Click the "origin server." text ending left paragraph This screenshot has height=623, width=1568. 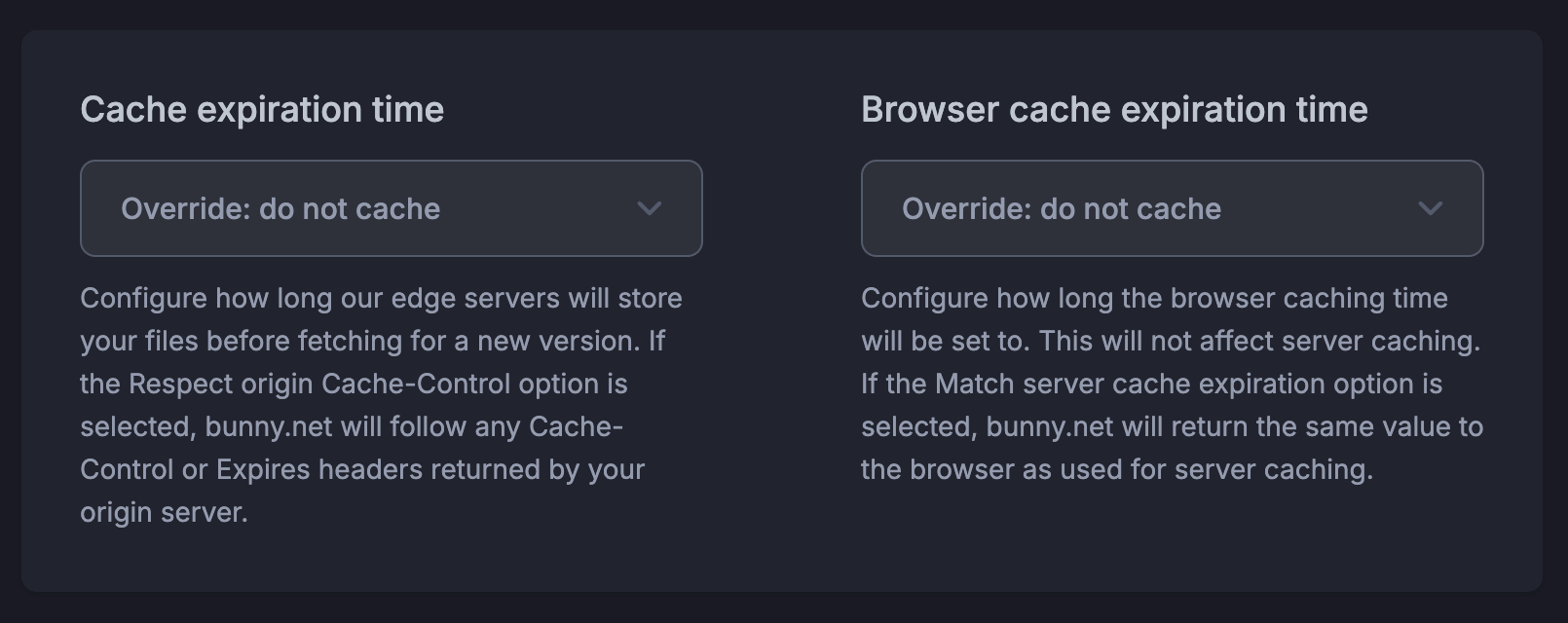pyautogui.click(x=164, y=512)
